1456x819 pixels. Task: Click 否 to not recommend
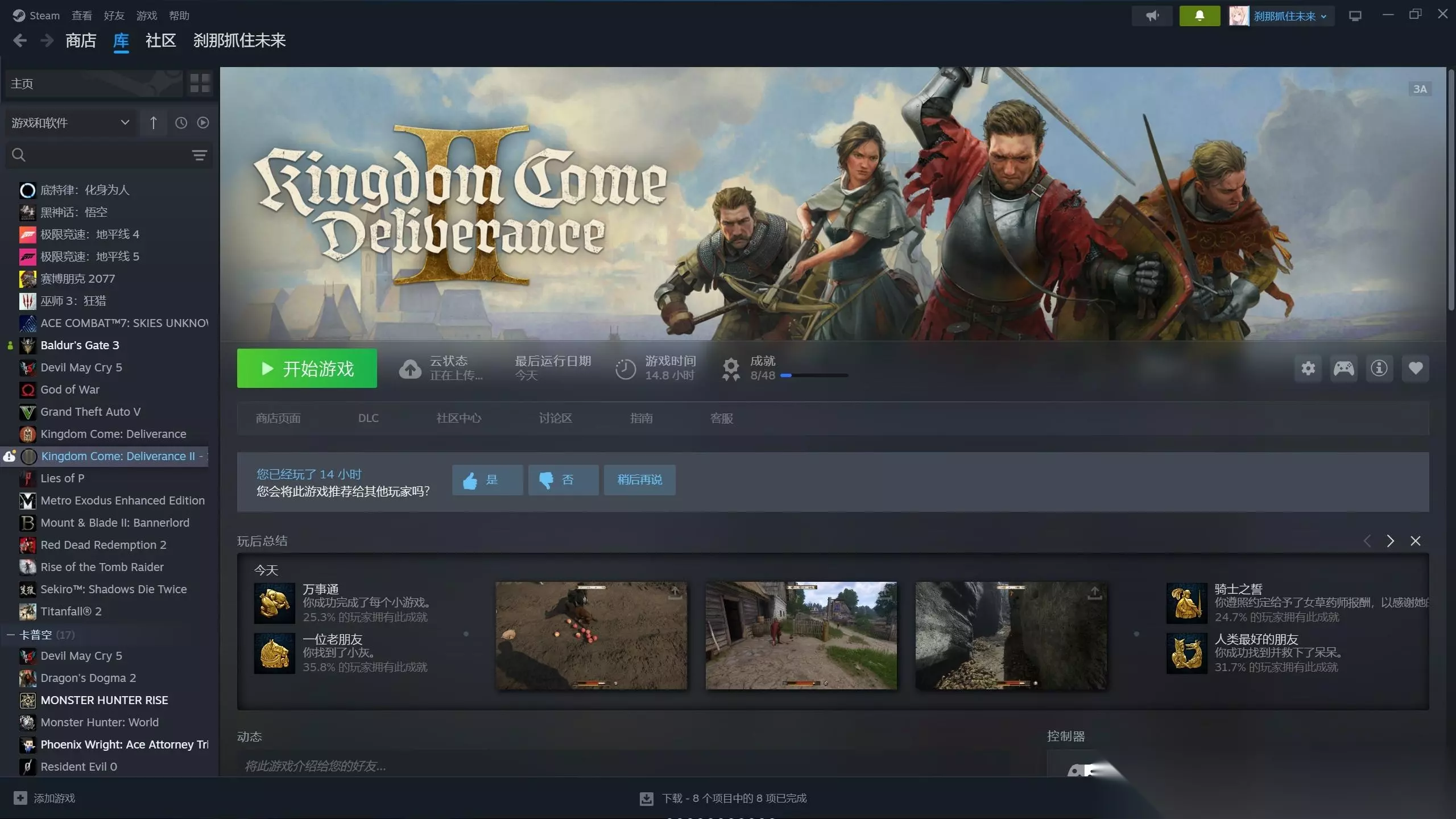(563, 480)
